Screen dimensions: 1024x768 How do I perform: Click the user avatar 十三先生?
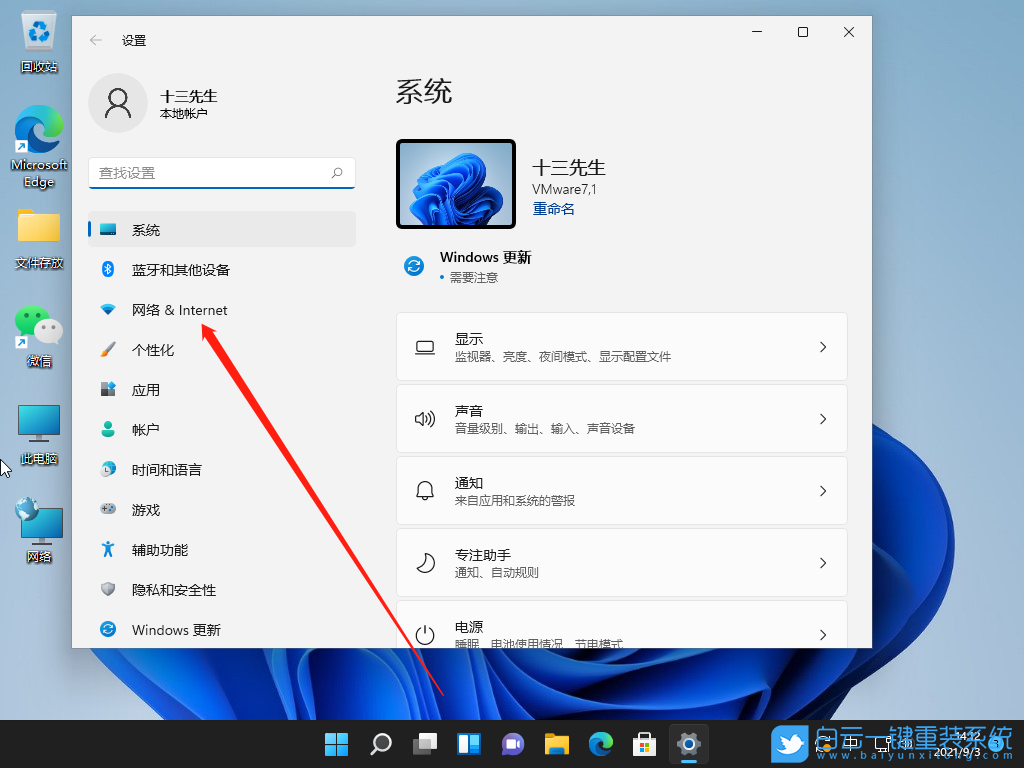click(118, 102)
